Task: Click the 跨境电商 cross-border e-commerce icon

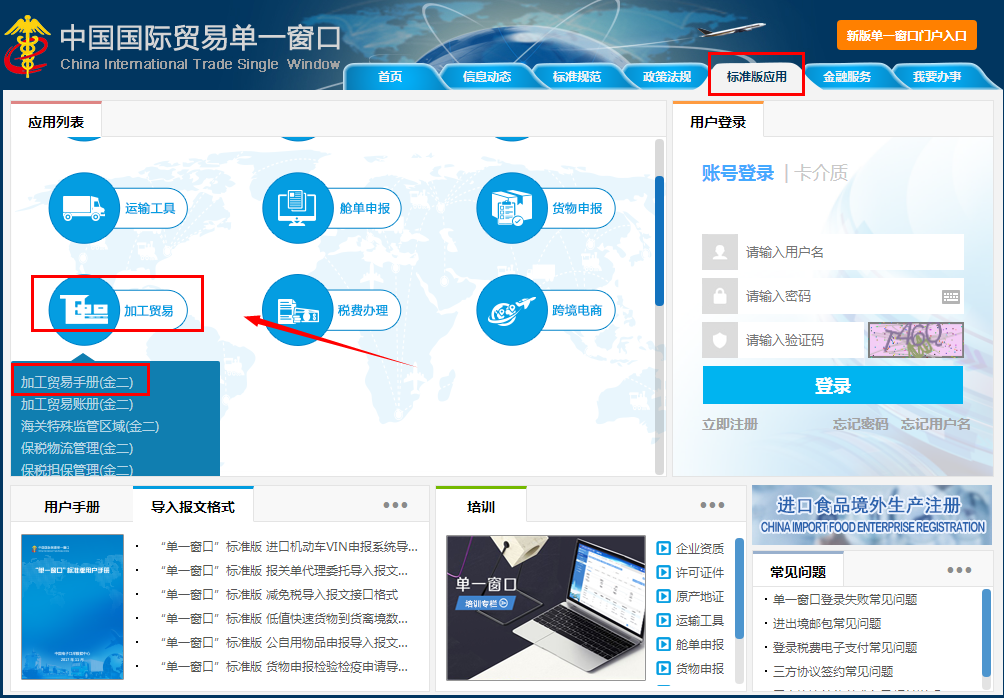Action: point(512,310)
